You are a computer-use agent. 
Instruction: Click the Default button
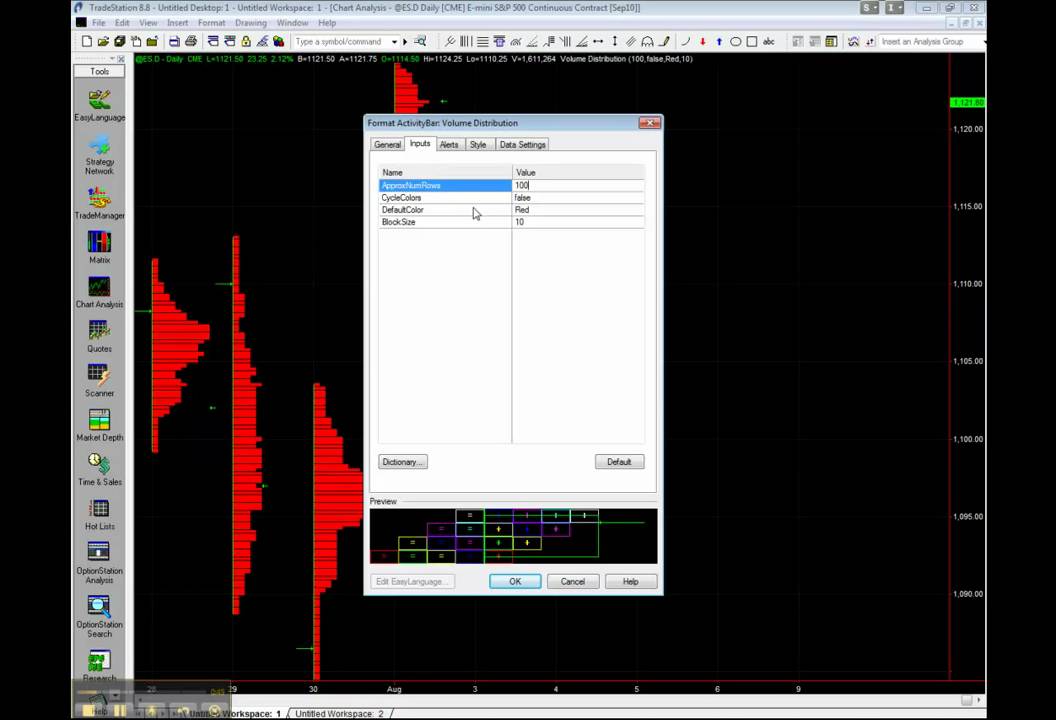(x=620, y=462)
